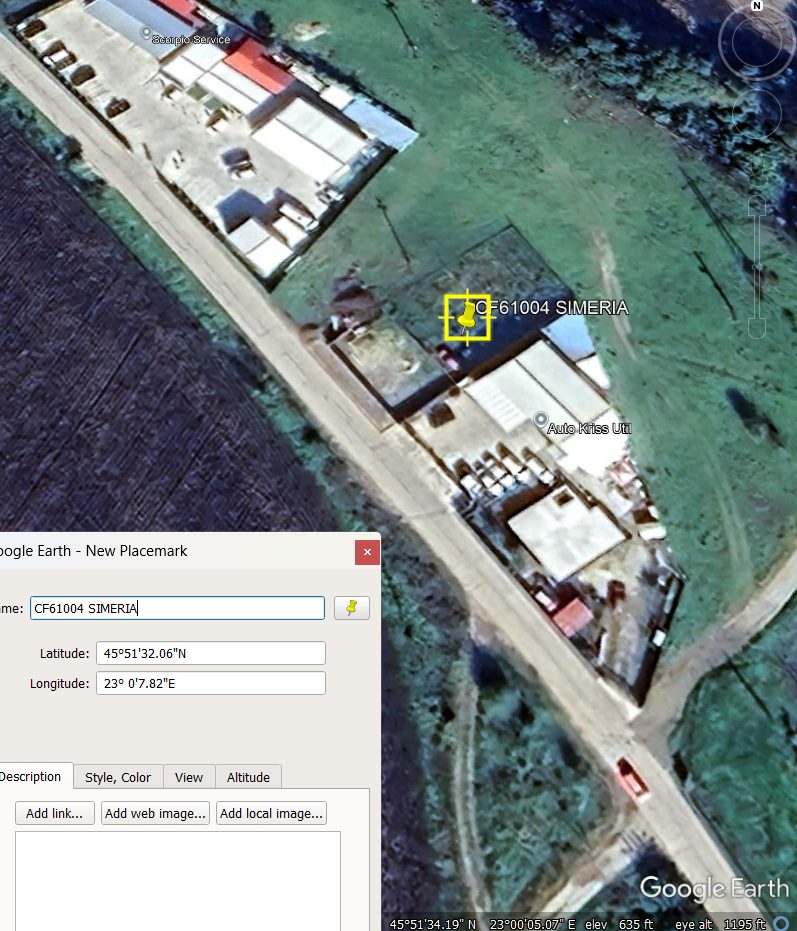Click the elev 635 ft status readout
This screenshot has width=797, height=931.
tap(619, 924)
